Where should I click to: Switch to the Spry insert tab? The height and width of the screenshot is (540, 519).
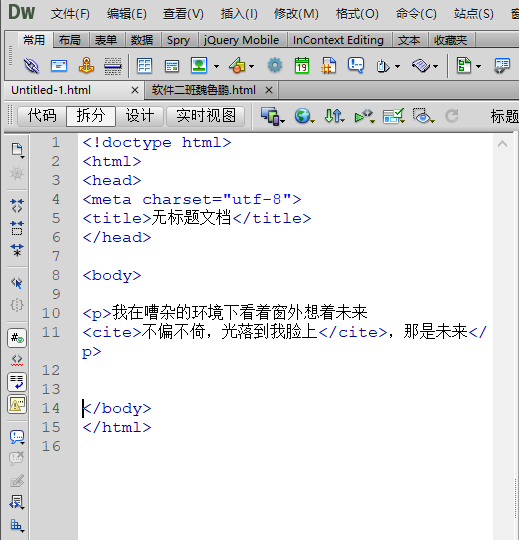(178, 40)
